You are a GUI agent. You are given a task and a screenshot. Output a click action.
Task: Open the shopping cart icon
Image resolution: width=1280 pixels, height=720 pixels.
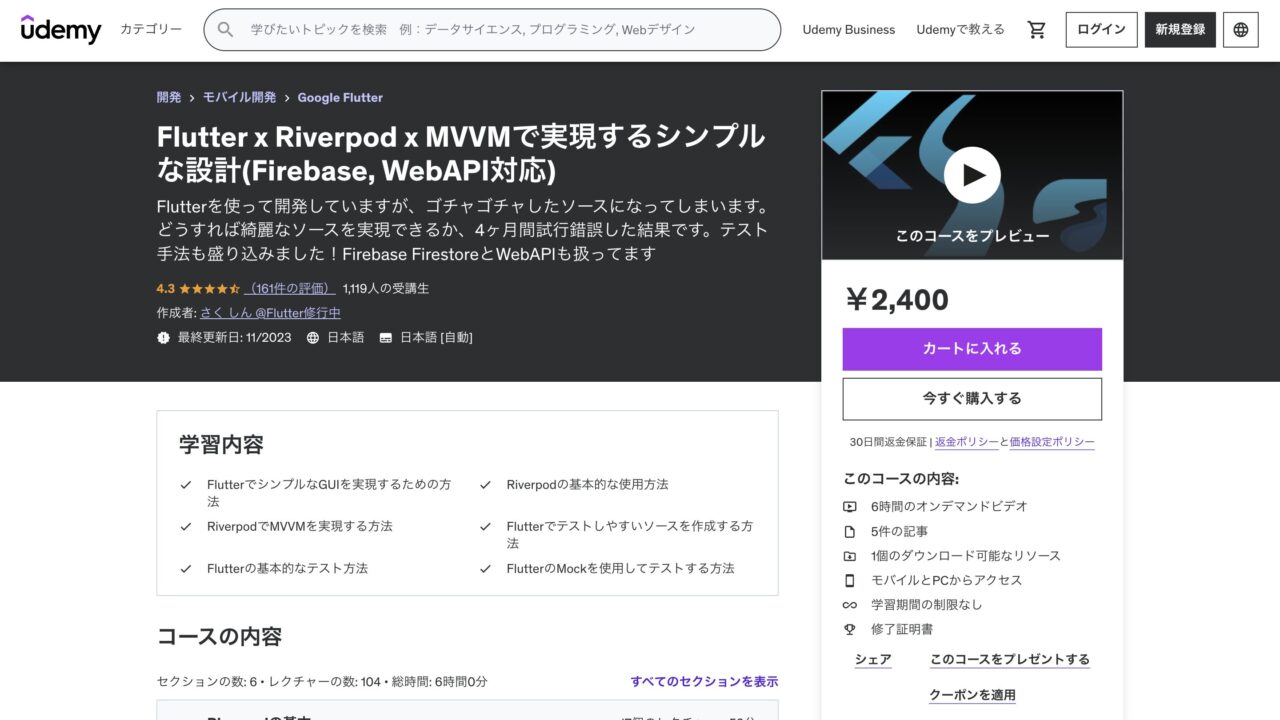1037,30
